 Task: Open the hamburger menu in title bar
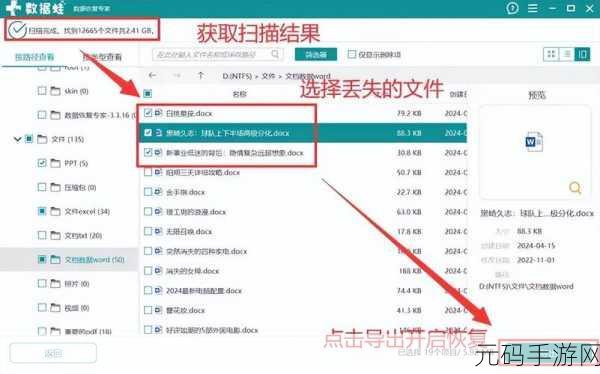[533, 8]
